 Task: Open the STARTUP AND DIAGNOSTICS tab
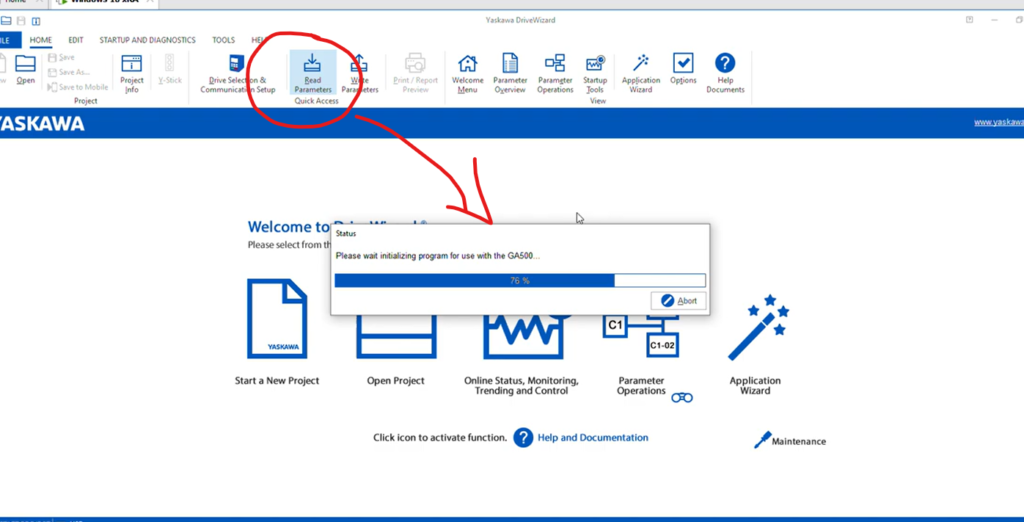[x=147, y=40]
